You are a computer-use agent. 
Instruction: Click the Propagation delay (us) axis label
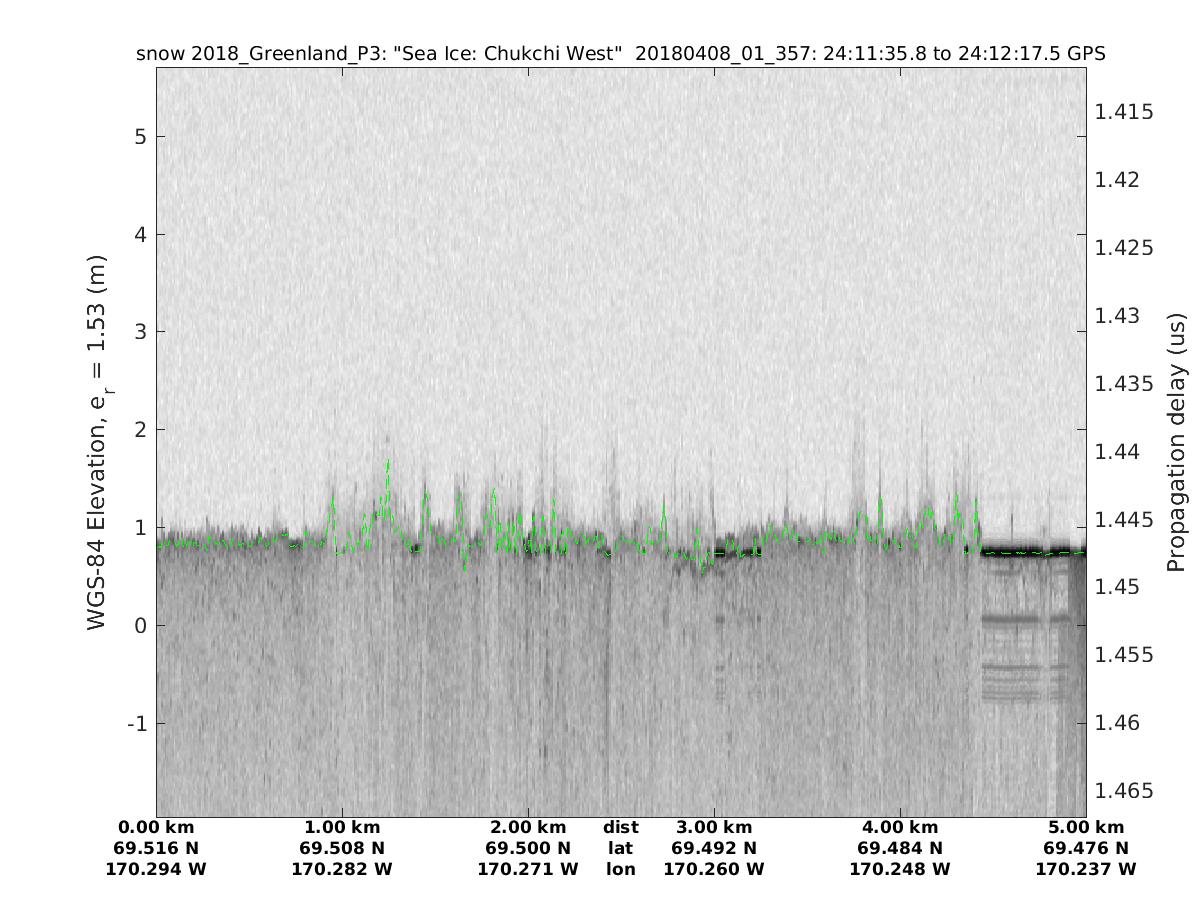coord(1176,441)
